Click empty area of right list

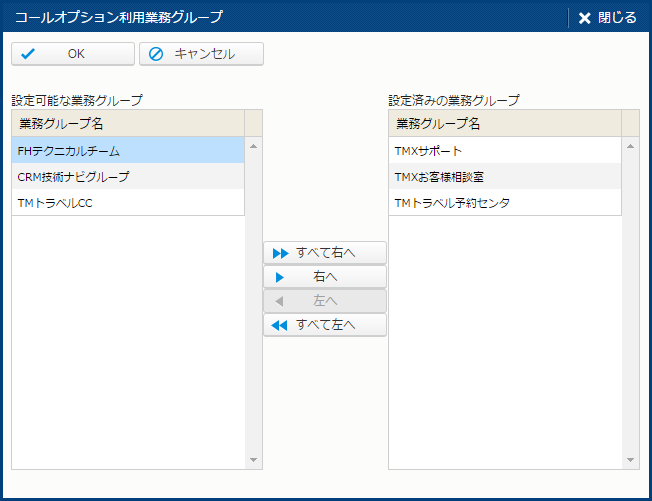pos(504,340)
